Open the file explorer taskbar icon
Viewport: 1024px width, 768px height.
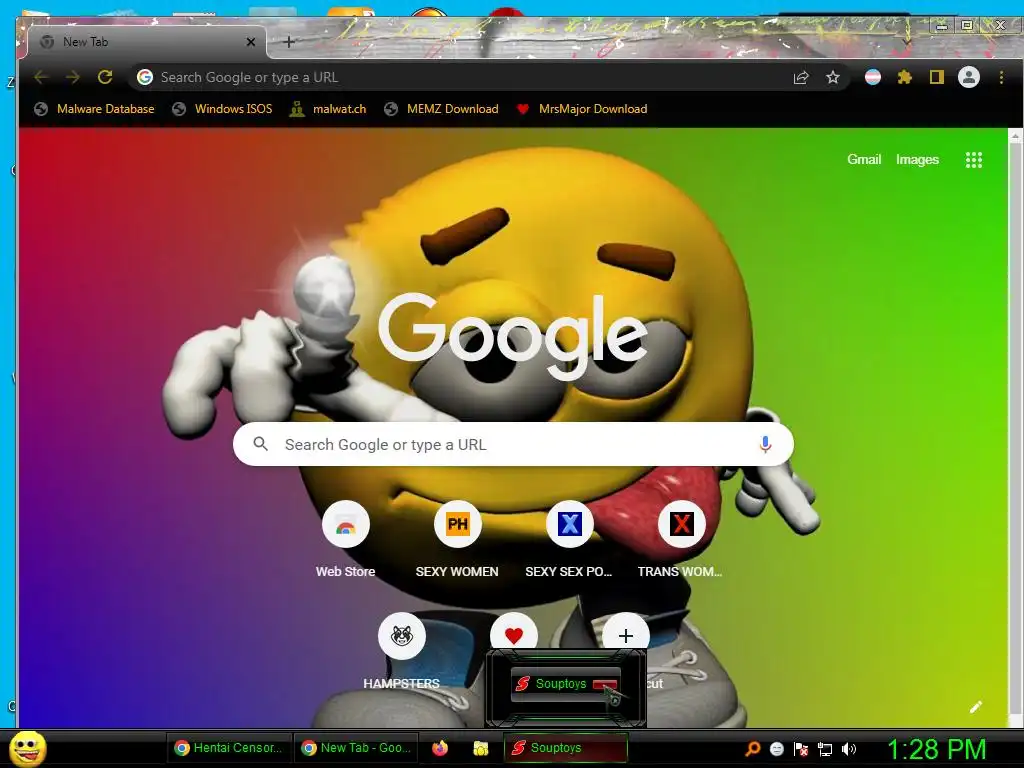tap(481, 748)
